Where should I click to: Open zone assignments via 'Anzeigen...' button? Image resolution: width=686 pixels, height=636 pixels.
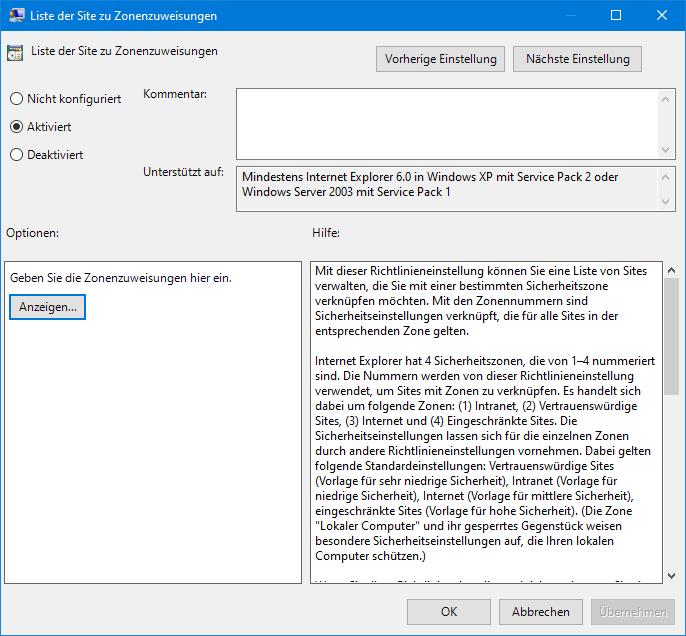48,307
